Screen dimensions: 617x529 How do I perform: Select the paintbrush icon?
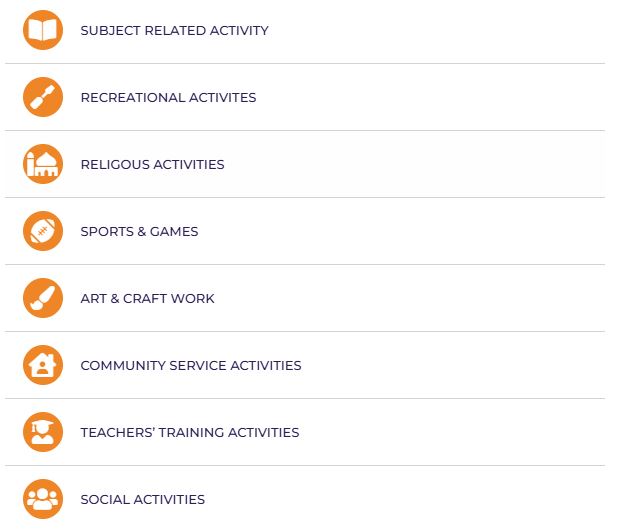pyautogui.click(x=43, y=298)
